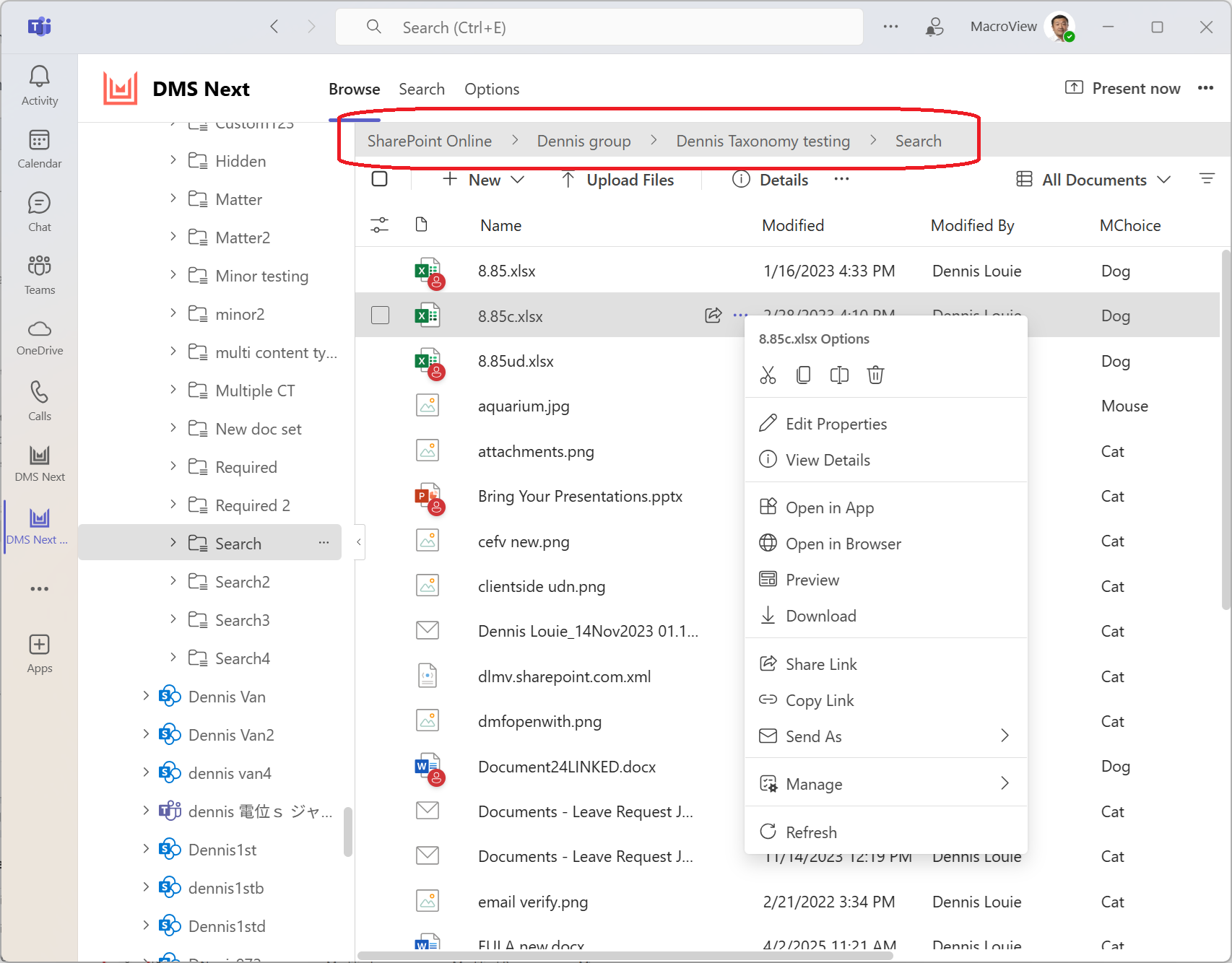The image size is (1232, 963).
Task: Click the Upload Files button
Action: click(617, 180)
